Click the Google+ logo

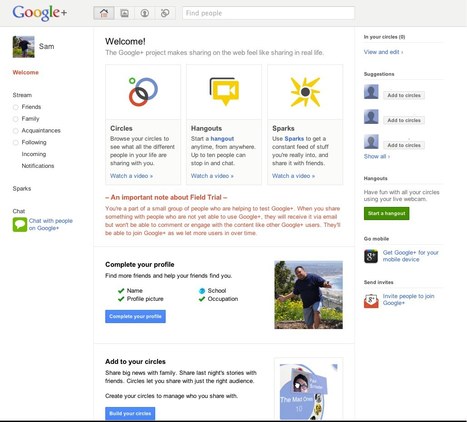[39, 13]
